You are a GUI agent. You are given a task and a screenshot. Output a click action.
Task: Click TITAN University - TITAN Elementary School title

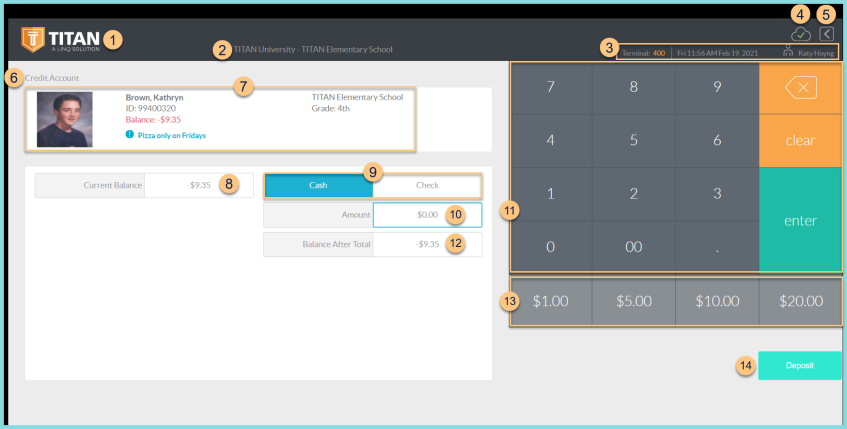coord(313,49)
